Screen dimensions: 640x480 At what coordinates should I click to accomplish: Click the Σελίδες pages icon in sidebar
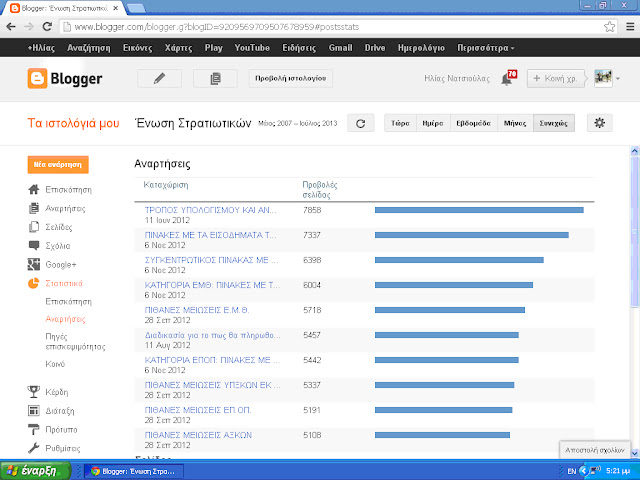33,227
